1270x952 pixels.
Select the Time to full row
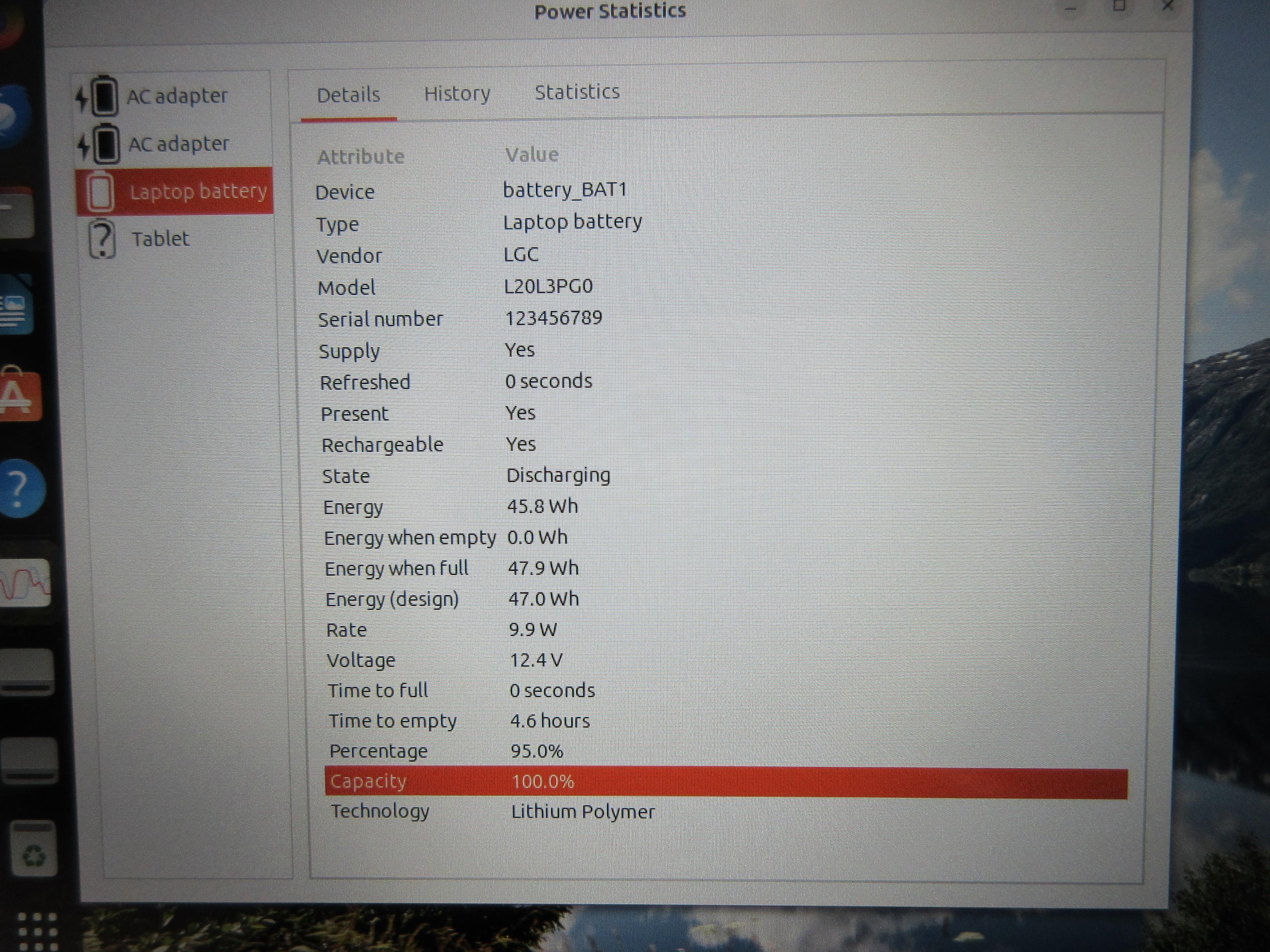(726, 690)
